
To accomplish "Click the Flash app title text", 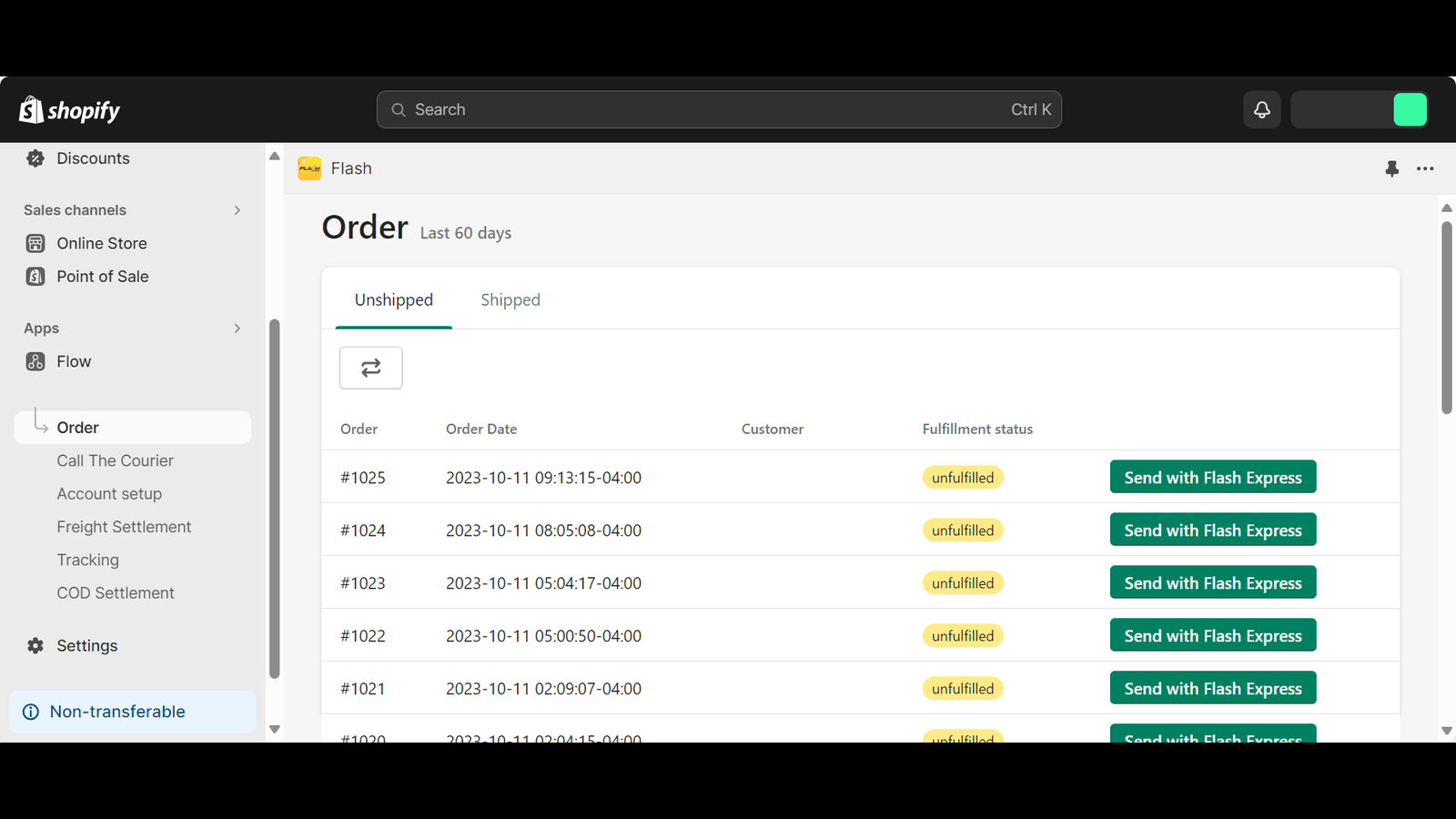I will coord(351,168).
